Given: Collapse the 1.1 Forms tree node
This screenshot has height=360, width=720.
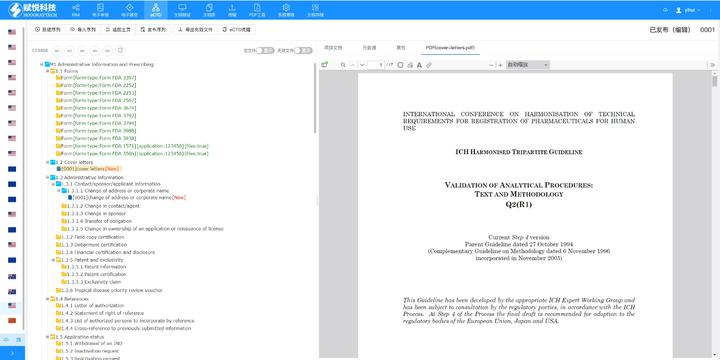Looking at the screenshot, I should point(47,71).
